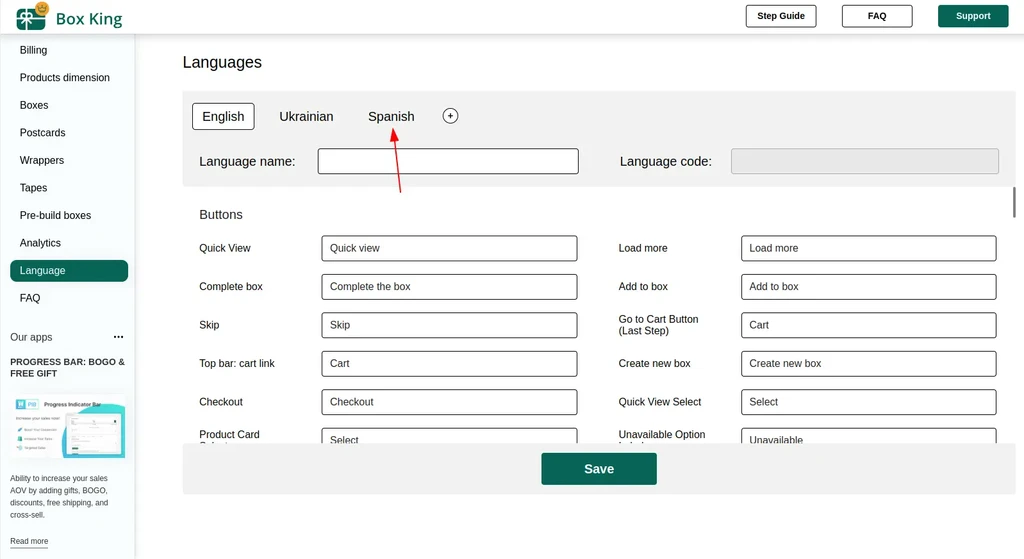Viewport: 1024px width, 559px height.
Task: Edit the Top bar cart link field
Action: tap(449, 364)
